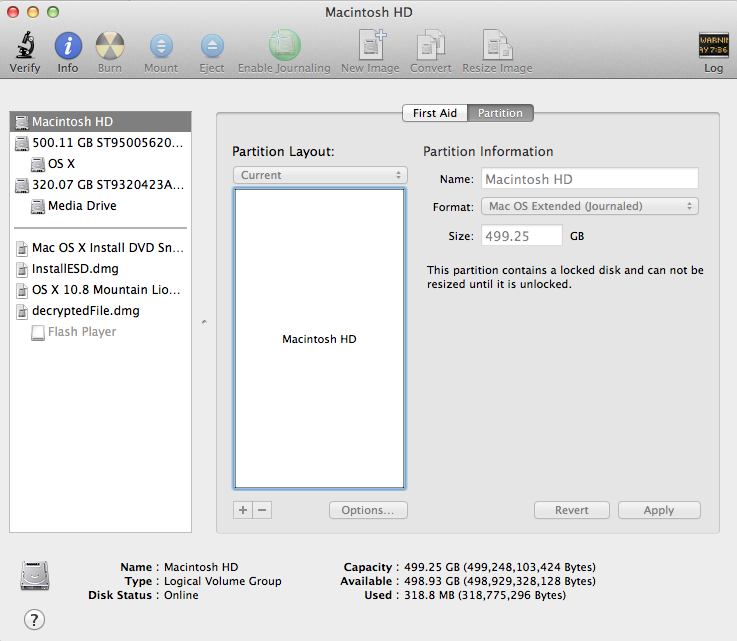Viewport: 737px width, 641px height.
Task: Select Macintosh HD in the sidebar
Action: click(x=100, y=122)
